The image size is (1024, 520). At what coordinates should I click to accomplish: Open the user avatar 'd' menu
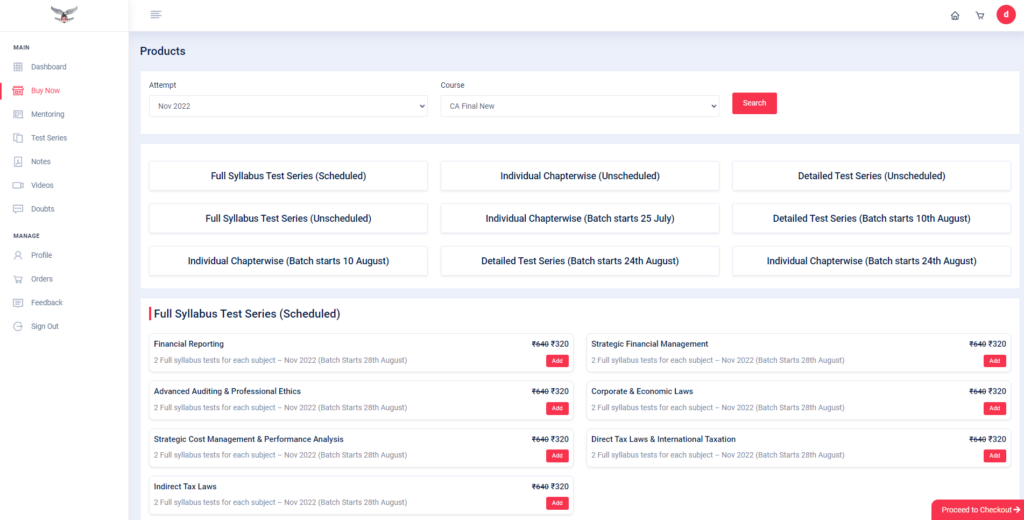(x=1006, y=15)
